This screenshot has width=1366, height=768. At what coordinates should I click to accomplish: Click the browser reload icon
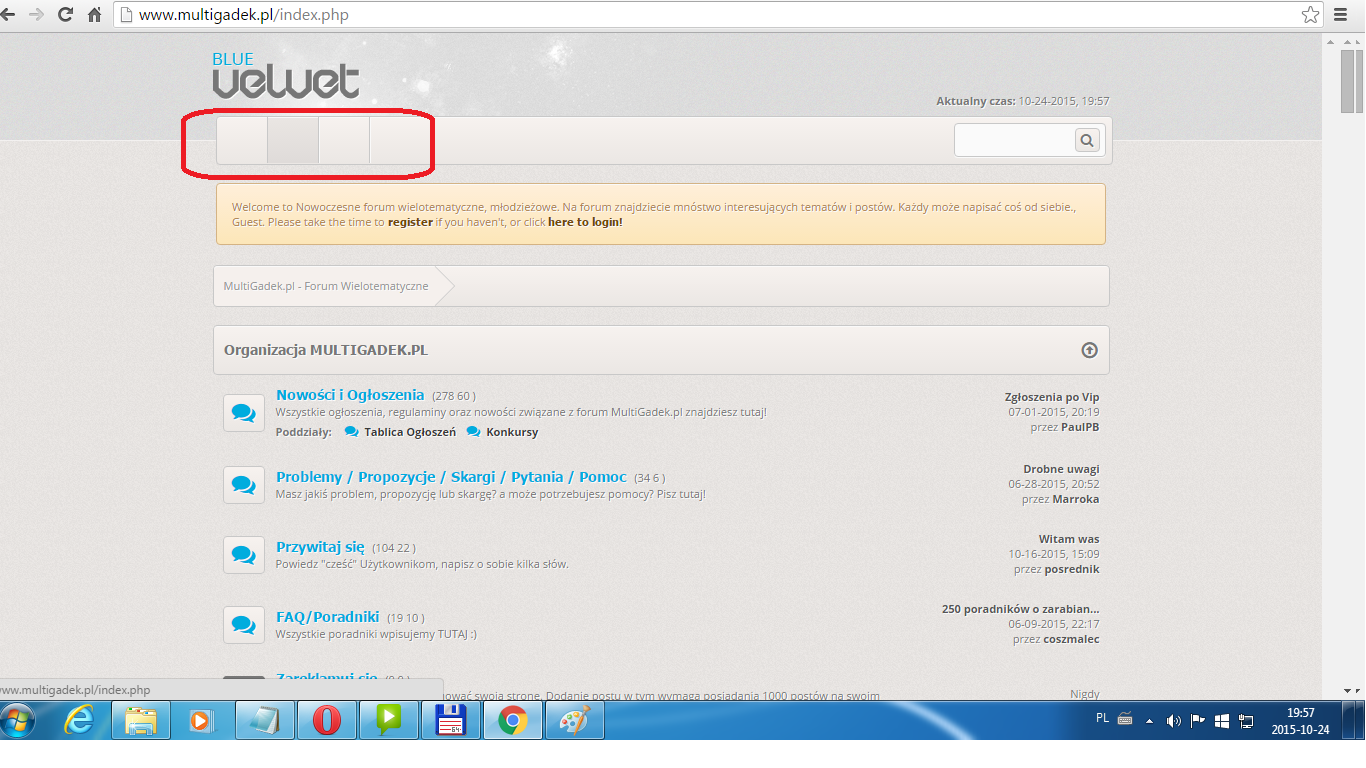65,14
